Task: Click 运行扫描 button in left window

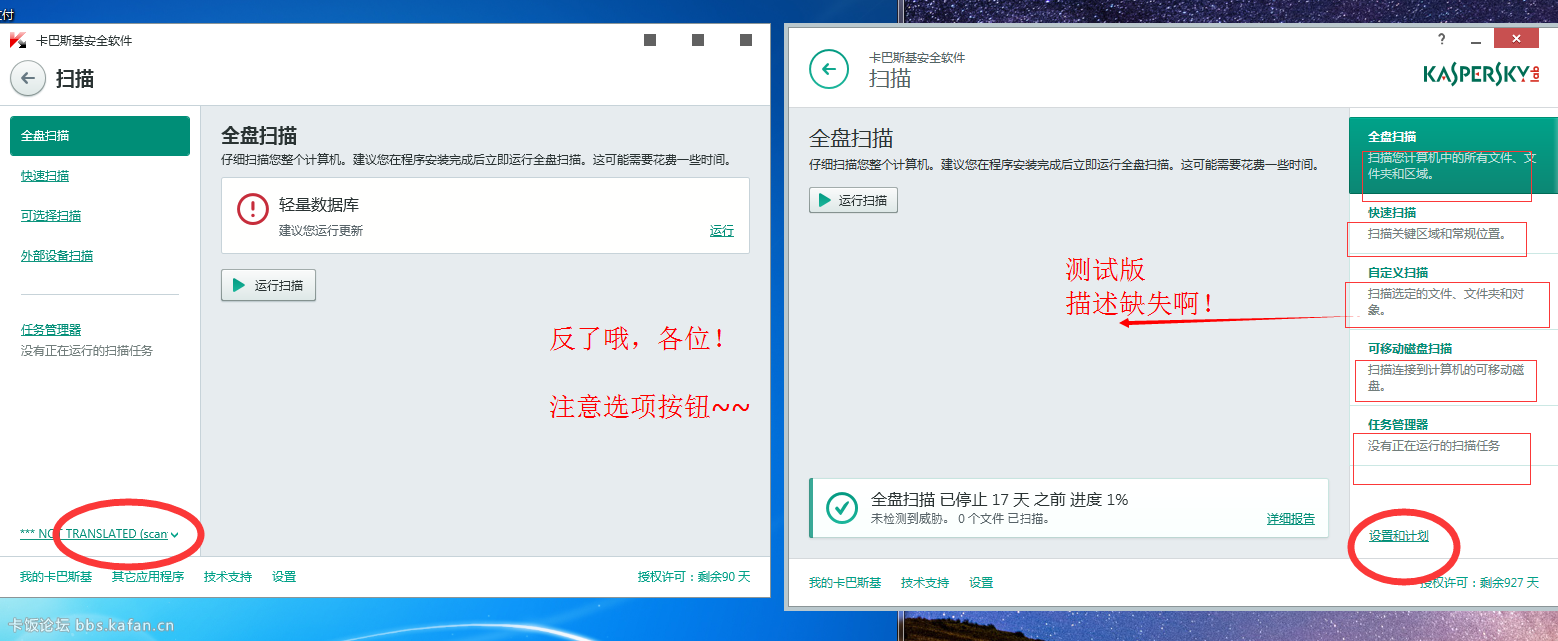Action: click(x=269, y=285)
